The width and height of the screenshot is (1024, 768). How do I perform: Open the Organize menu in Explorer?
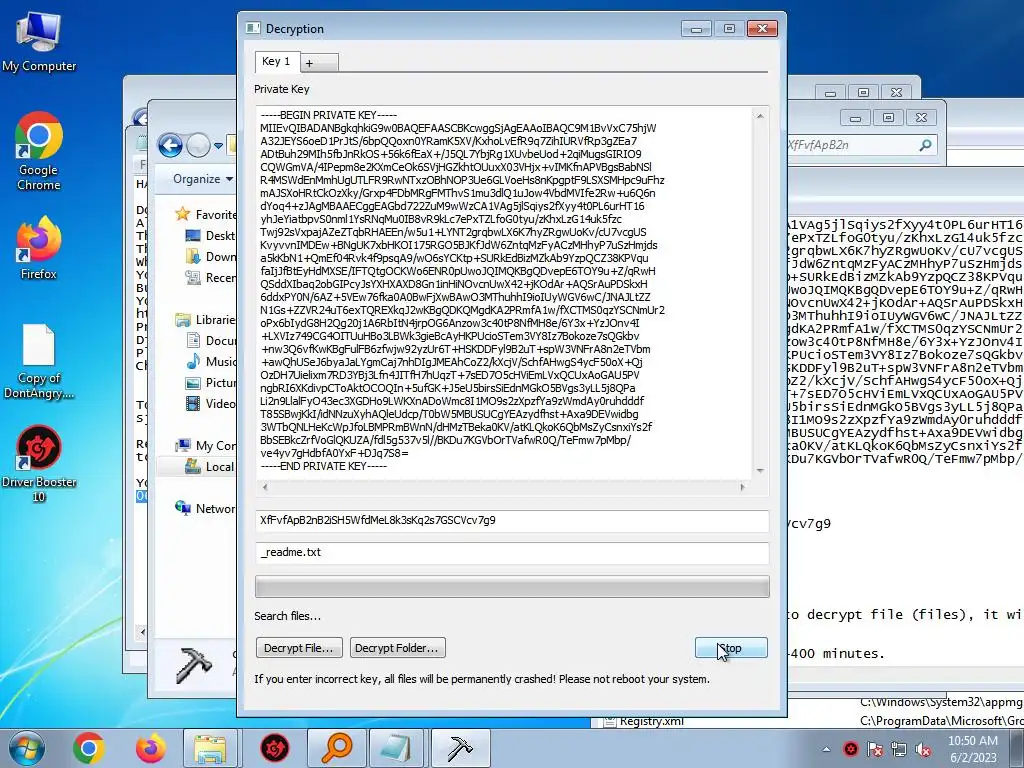tap(202, 179)
